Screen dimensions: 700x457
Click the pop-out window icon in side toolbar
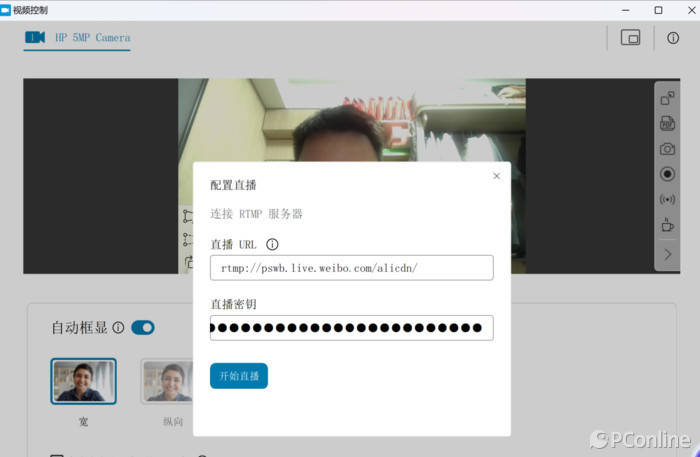pos(667,98)
